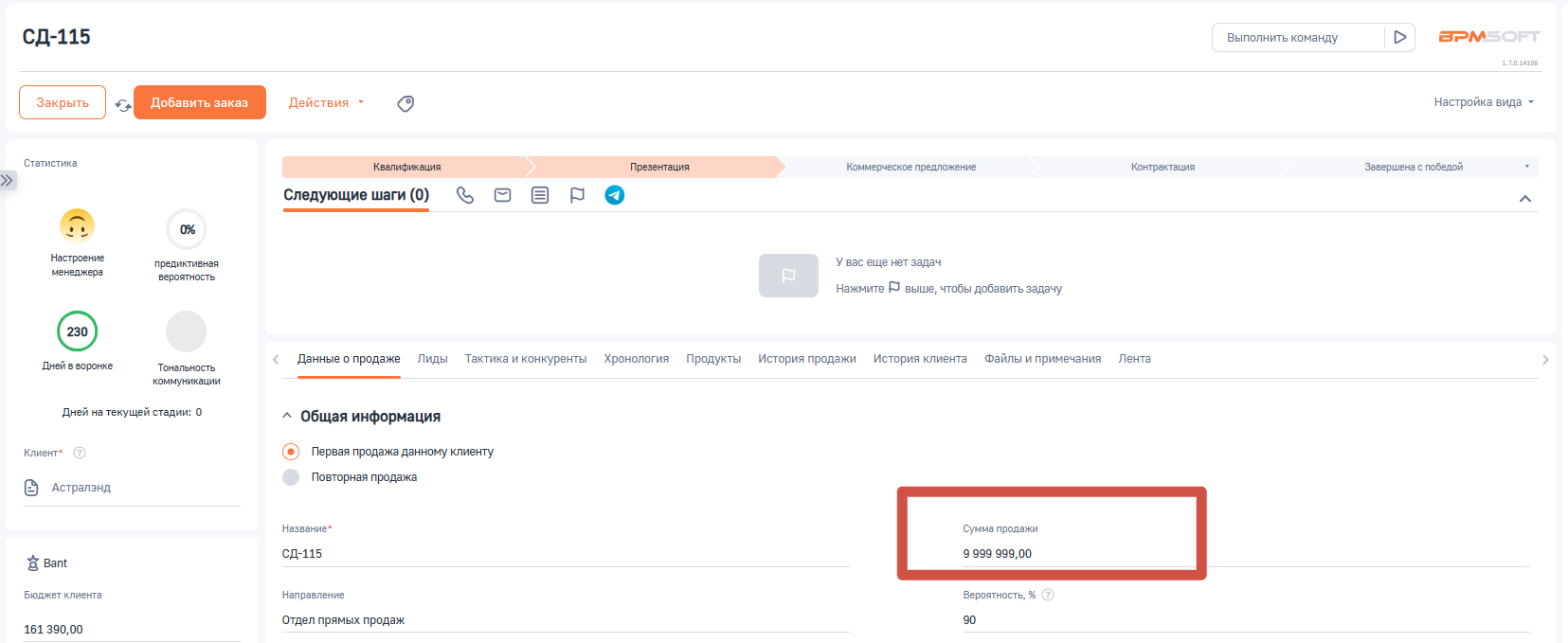Click the 230 days in funnel circle
The height and width of the screenshot is (643, 1568).
(78, 331)
